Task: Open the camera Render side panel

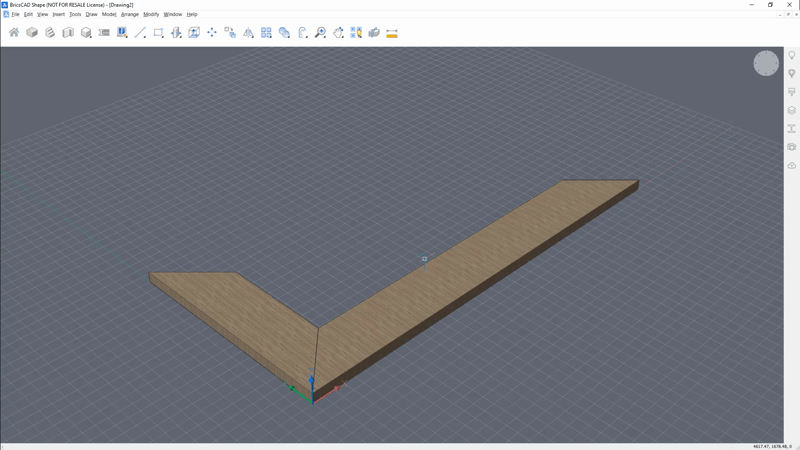Action: click(792, 147)
